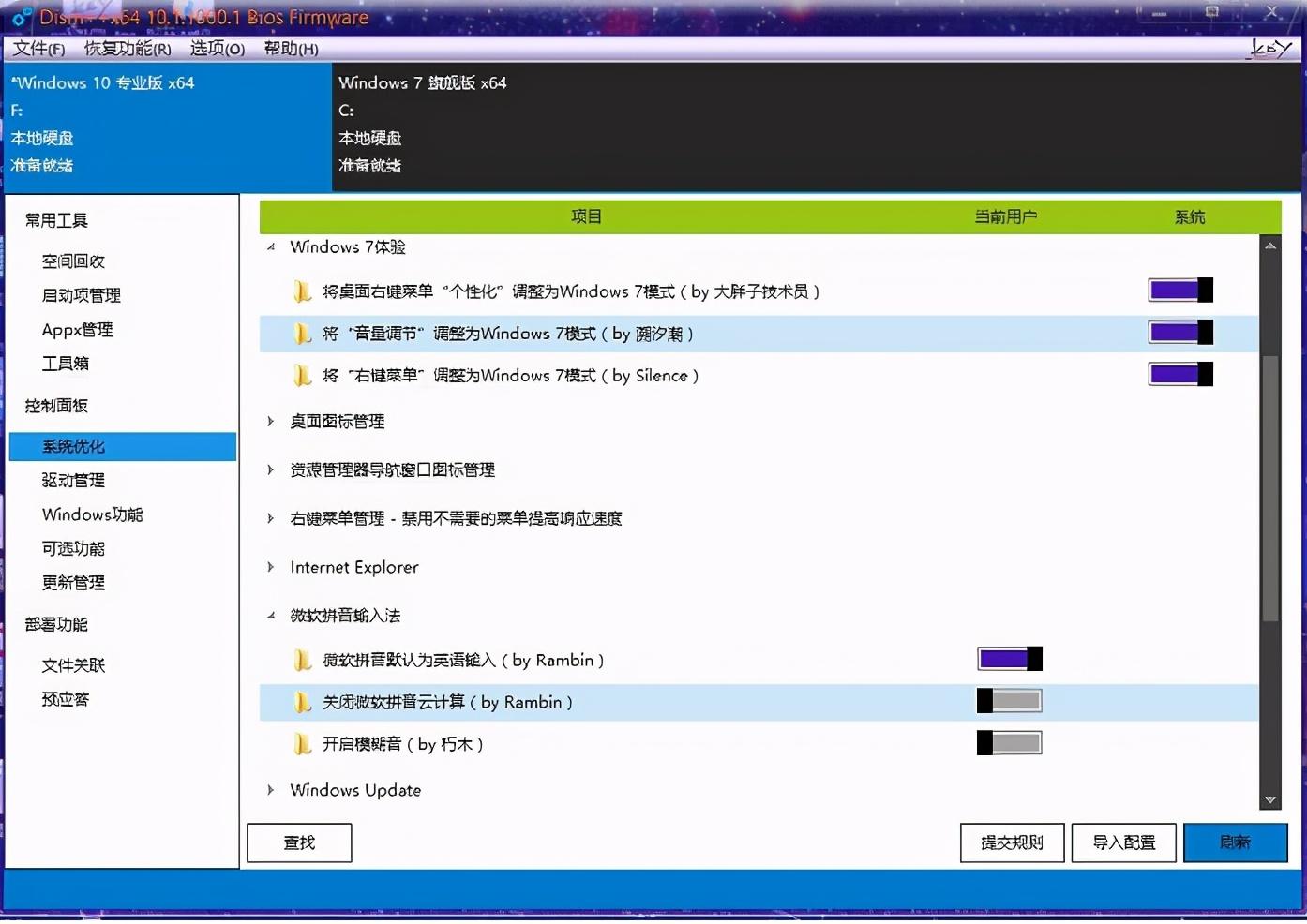Screen dimensions: 1307x924
Task: Expand the 桌面图标管理 section
Action: [271, 422]
